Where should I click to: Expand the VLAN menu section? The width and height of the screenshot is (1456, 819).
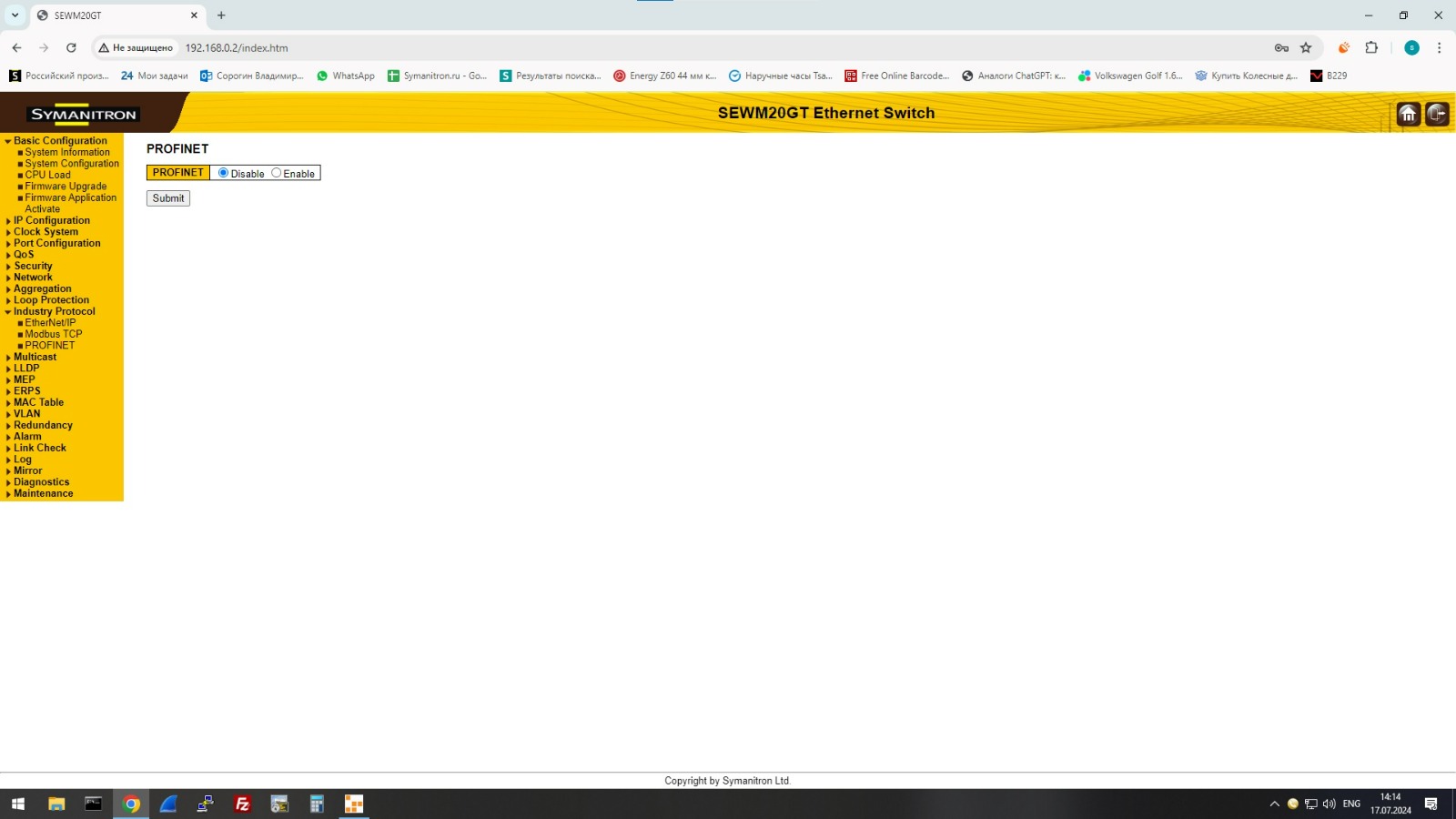point(26,414)
